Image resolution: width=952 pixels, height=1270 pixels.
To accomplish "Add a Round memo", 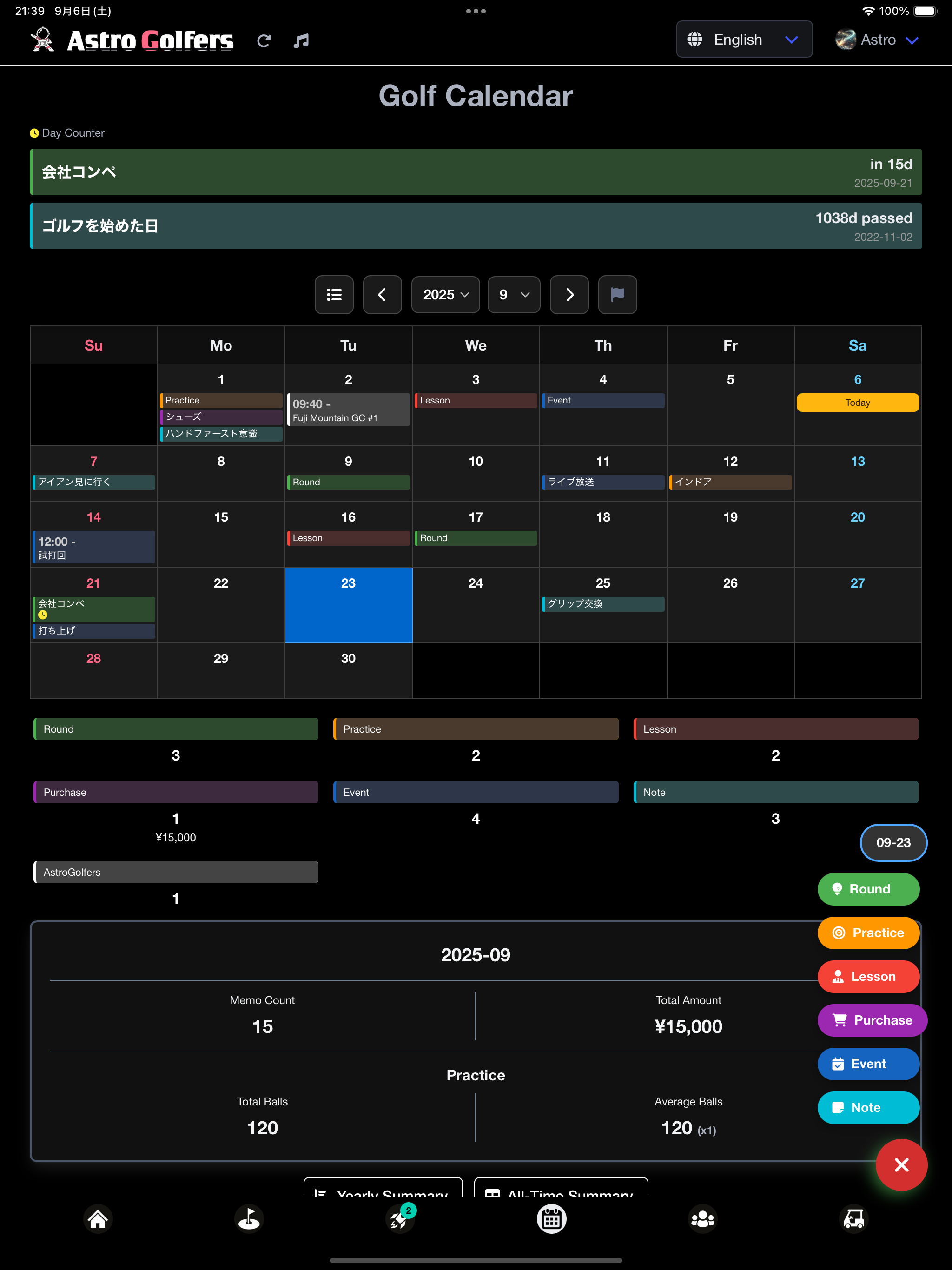I will point(868,889).
